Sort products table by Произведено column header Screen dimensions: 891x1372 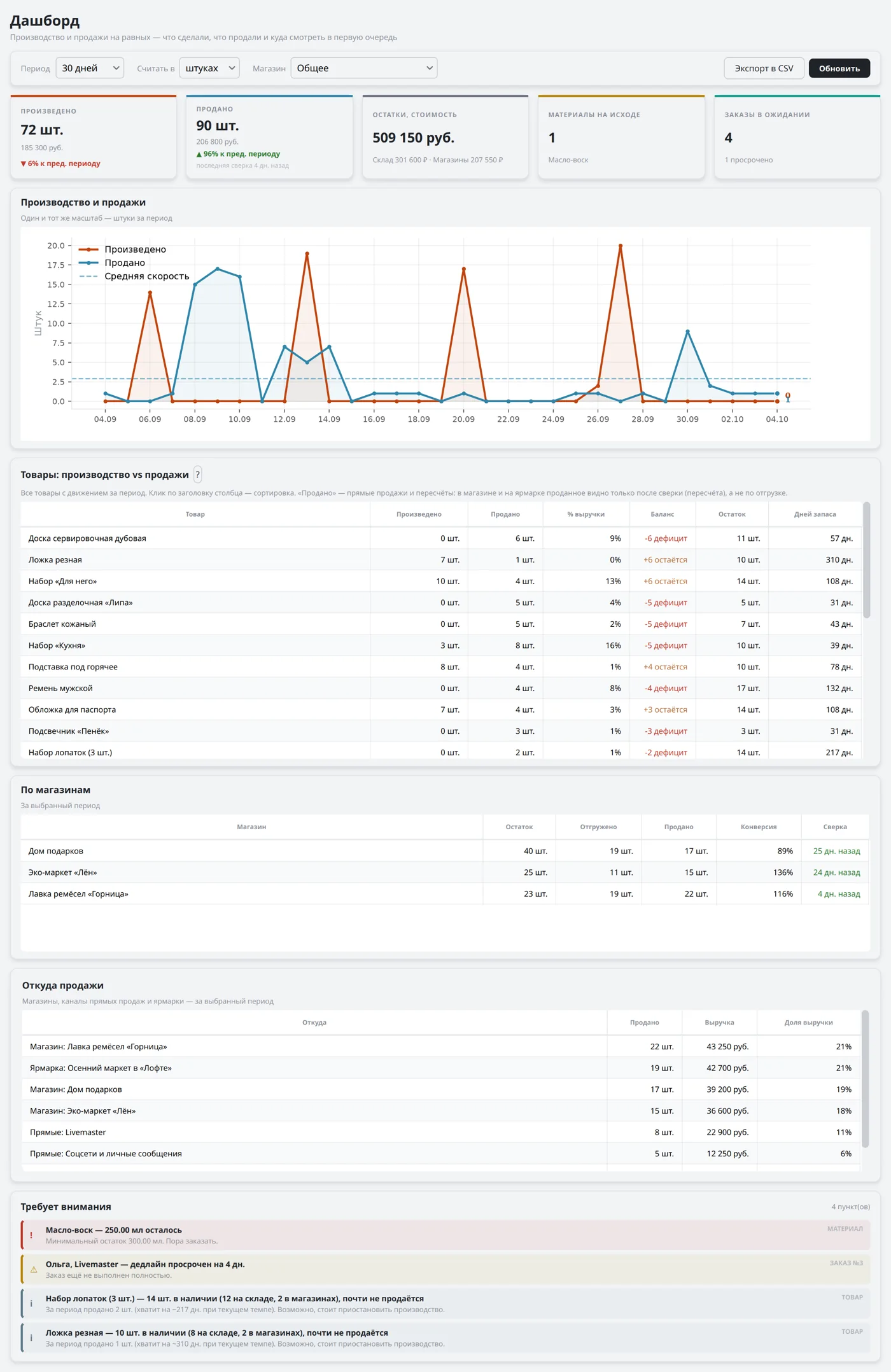pos(419,514)
